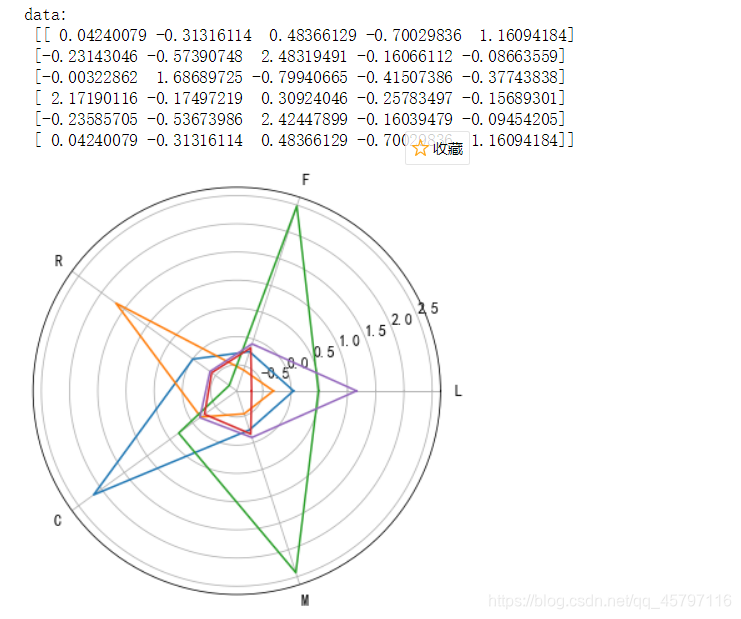Click the F axis label on the radar chart
Viewport: 741px width, 619px height.
pos(306,180)
